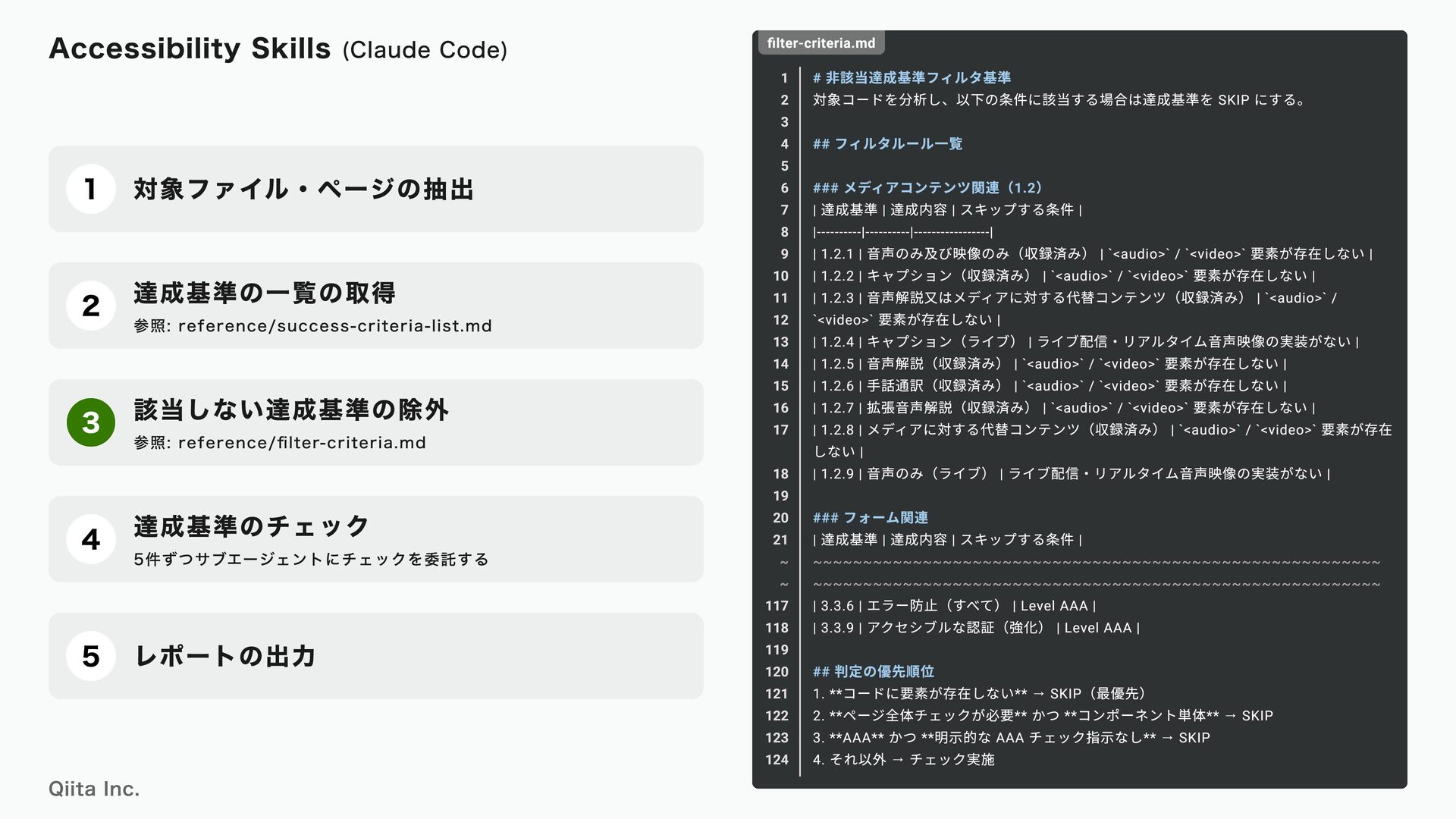Click the フォーム関連 heading on line 20

click(871, 518)
